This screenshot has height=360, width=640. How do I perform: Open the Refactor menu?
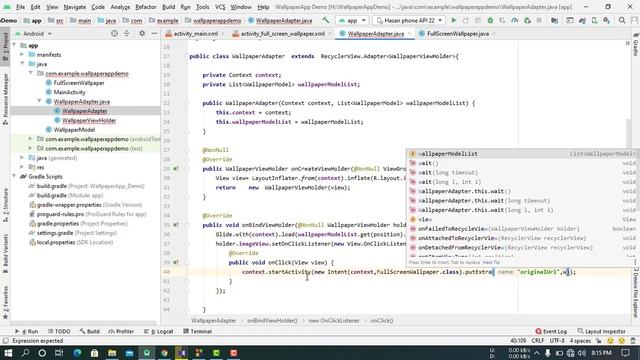tap(146, 7)
